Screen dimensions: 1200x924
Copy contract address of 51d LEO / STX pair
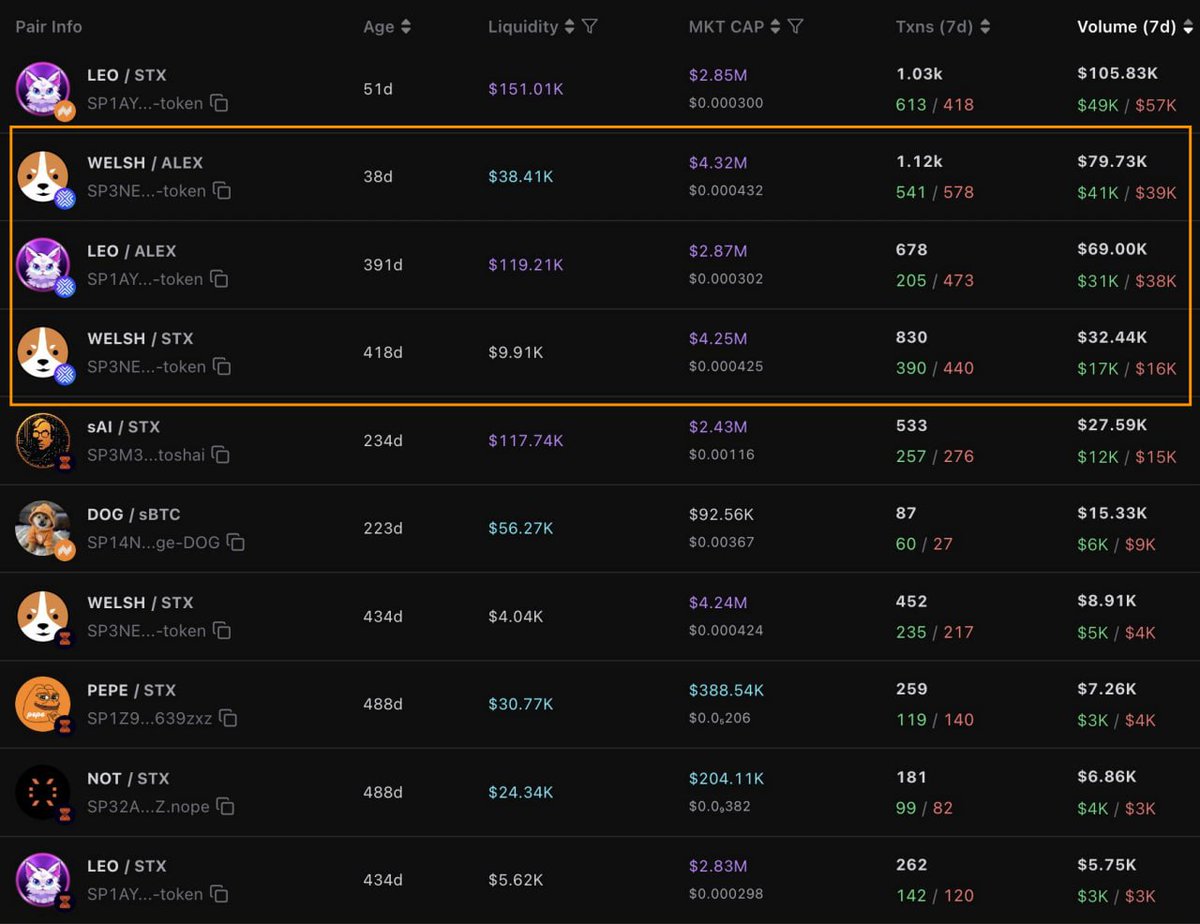[x=220, y=103]
